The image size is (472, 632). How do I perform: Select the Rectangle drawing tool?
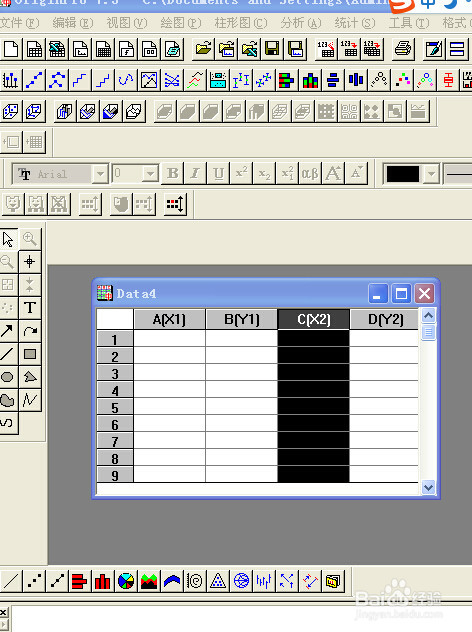click(x=30, y=354)
